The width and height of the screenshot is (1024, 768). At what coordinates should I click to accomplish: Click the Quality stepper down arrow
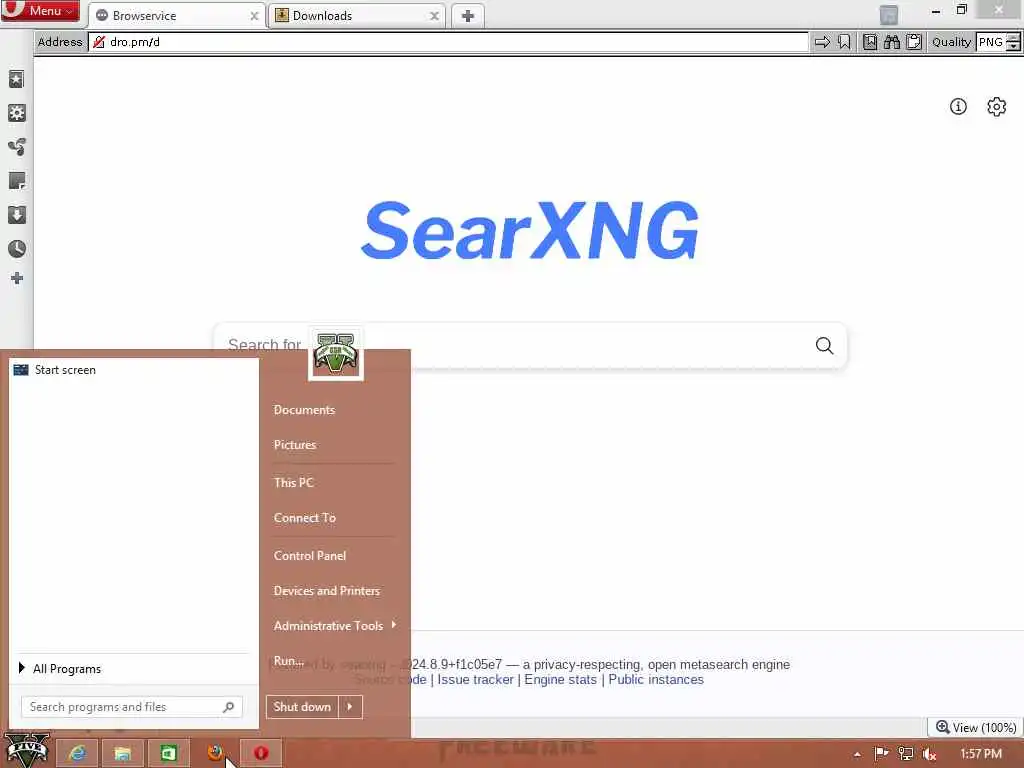click(1013, 47)
